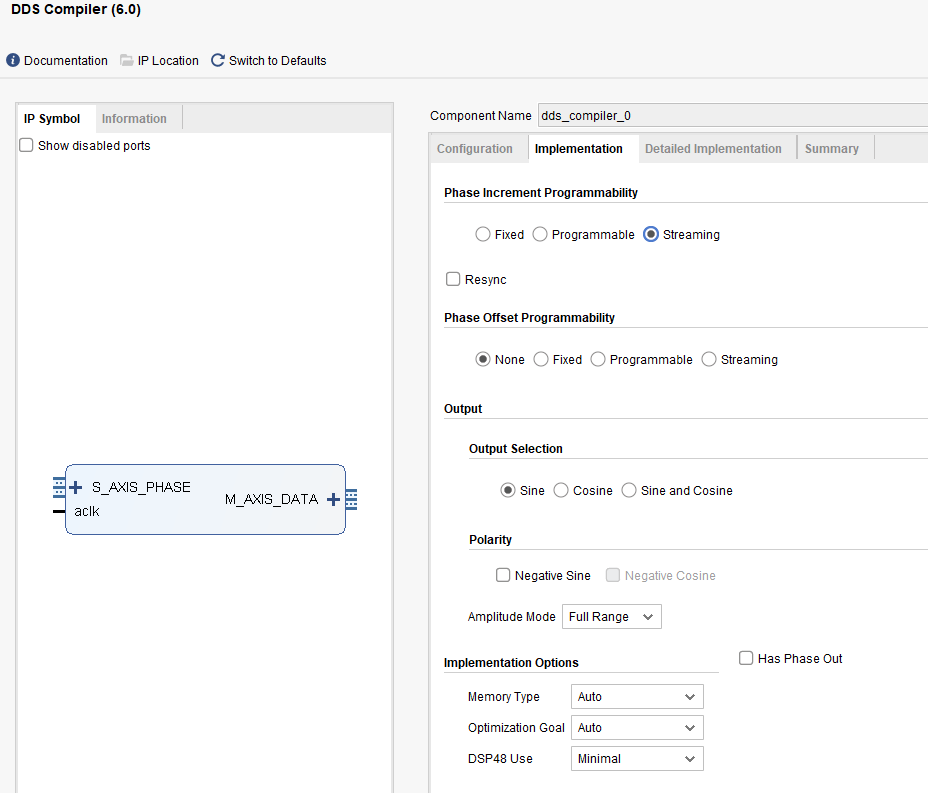The height and width of the screenshot is (793, 928).
Task: Choose Sine and Cosine output selection
Action: click(629, 491)
